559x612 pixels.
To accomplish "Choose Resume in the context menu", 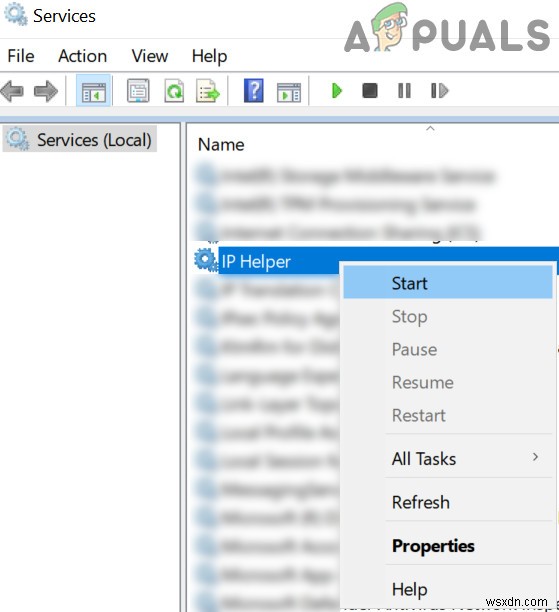I will pos(448,382).
